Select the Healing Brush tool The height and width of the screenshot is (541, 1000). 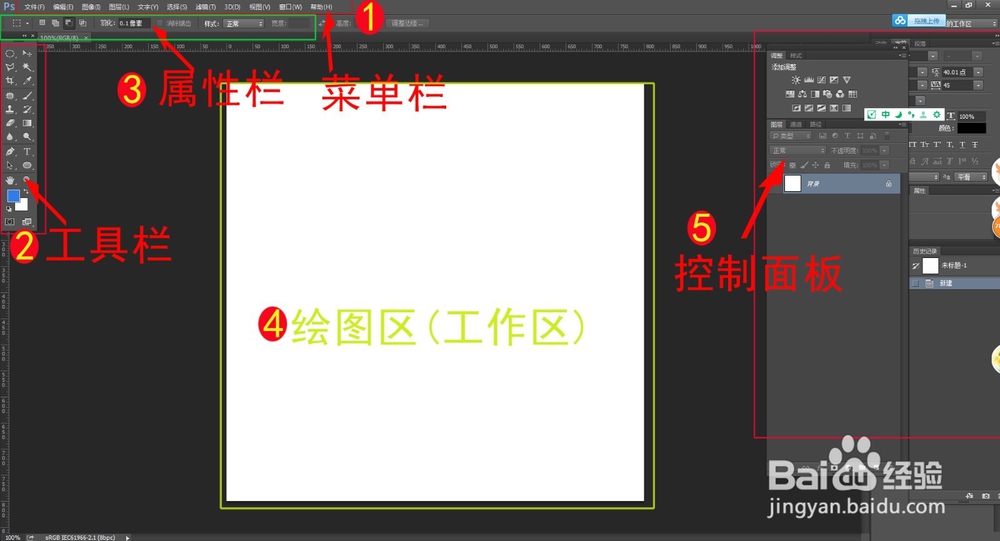10,96
